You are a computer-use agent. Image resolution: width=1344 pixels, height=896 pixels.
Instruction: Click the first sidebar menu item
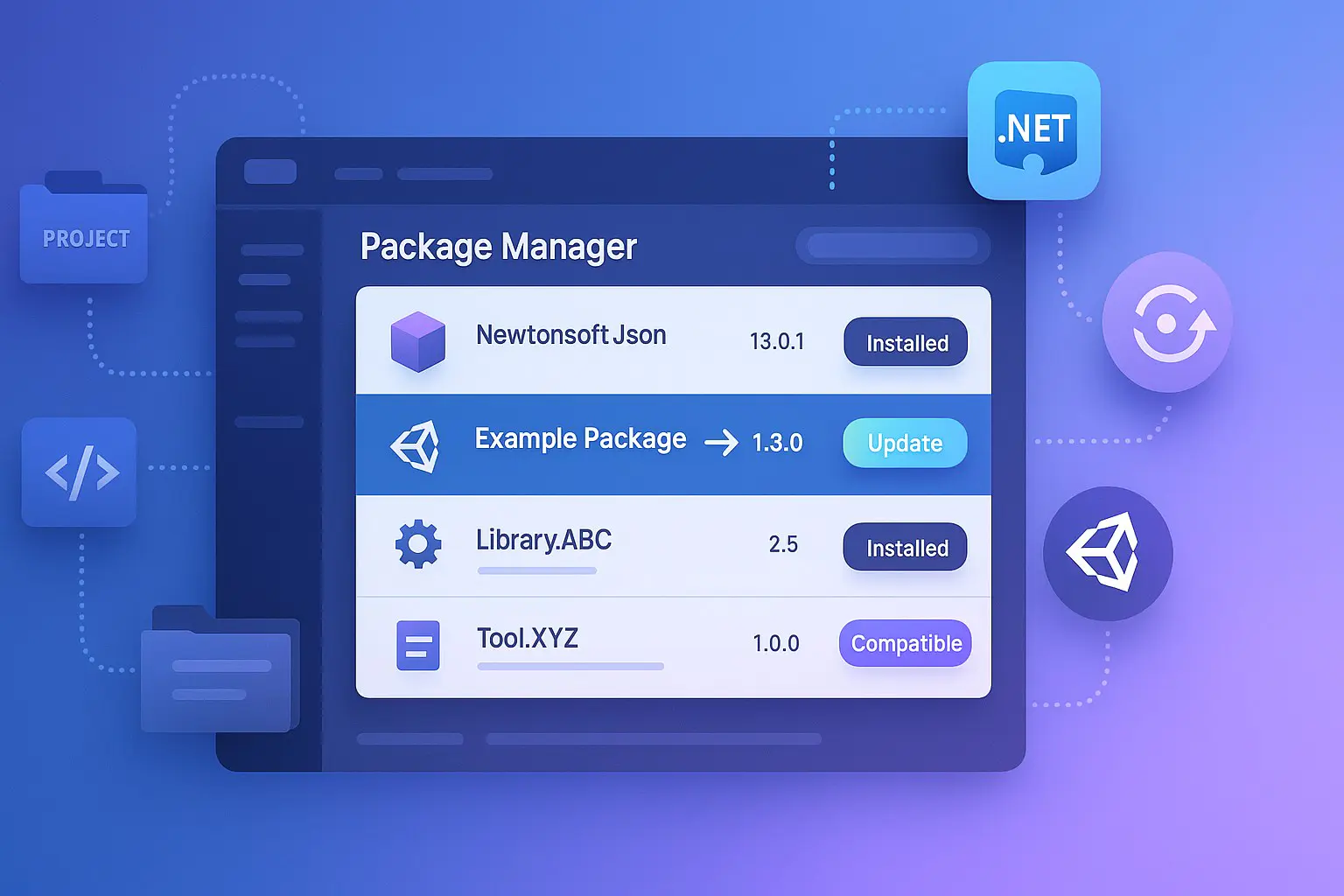(271, 250)
